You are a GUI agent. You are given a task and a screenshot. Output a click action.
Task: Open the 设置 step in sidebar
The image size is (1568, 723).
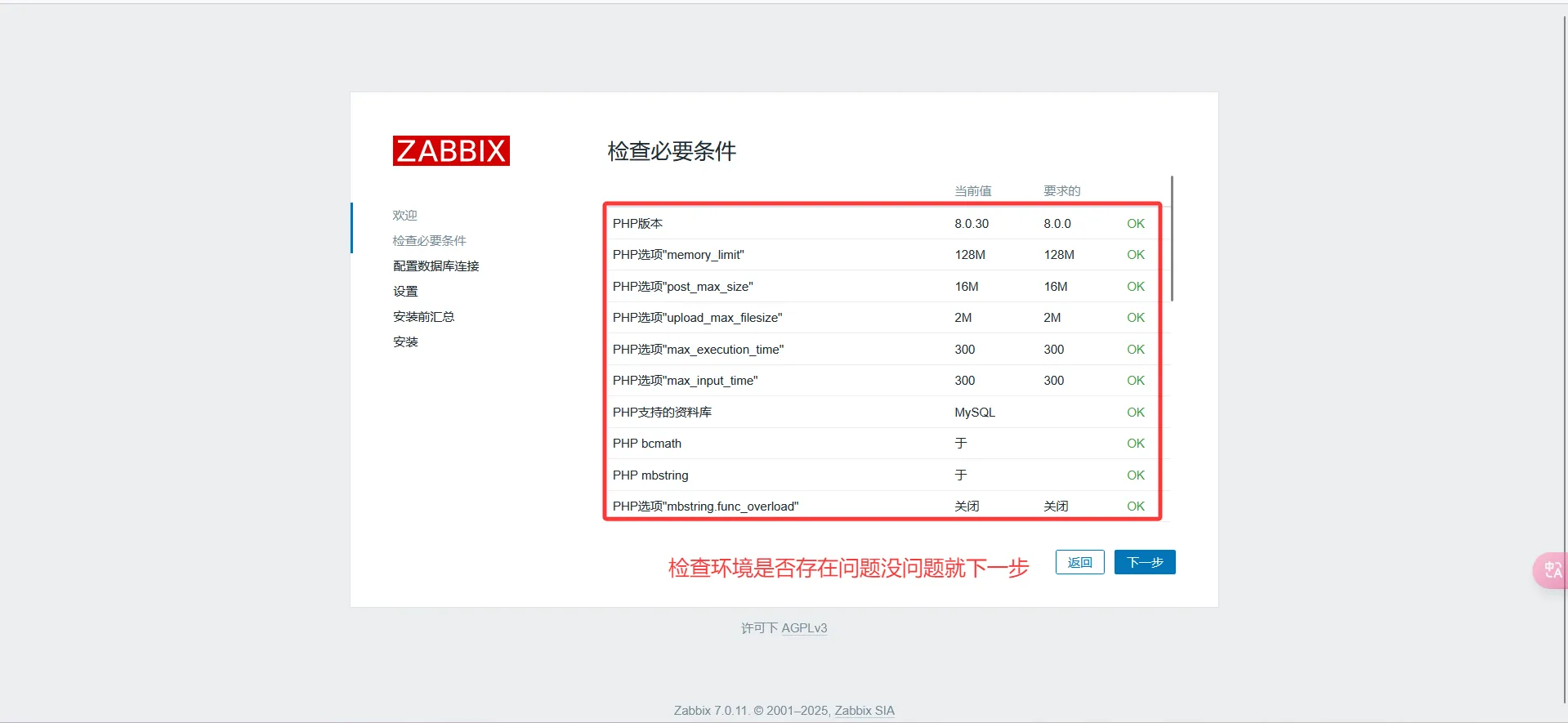pyautogui.click(x=405, y=291)
